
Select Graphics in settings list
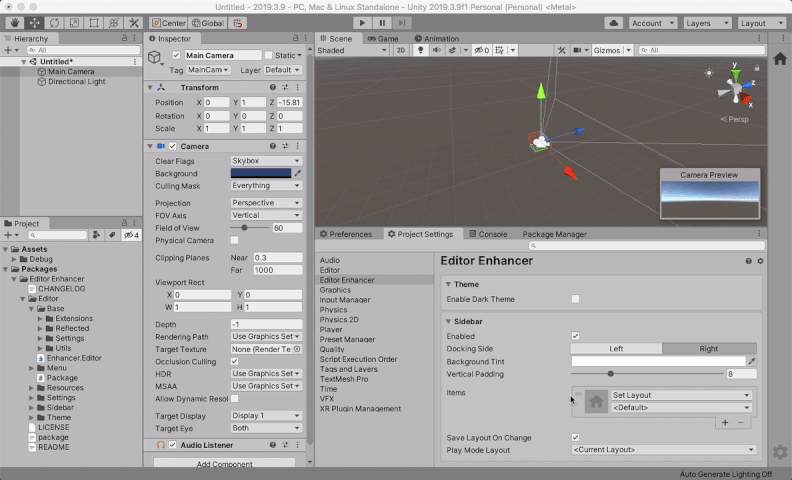(335, 290)
